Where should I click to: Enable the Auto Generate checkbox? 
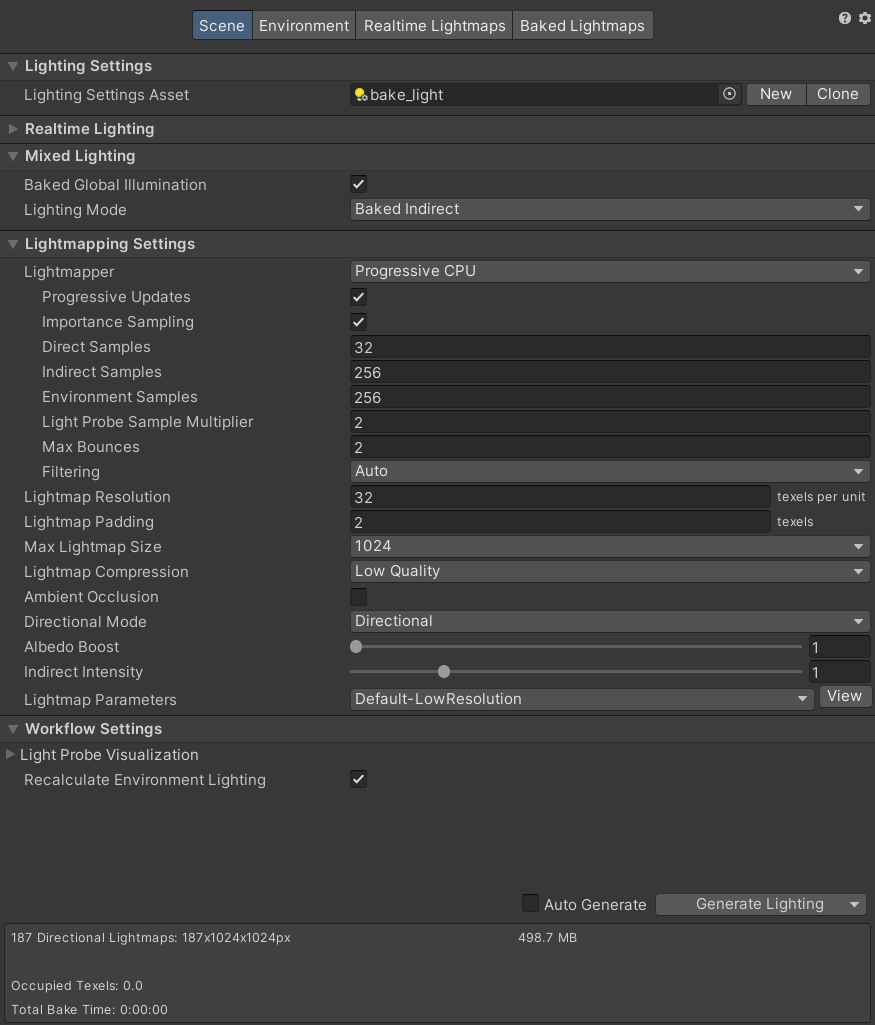[531, 903]
